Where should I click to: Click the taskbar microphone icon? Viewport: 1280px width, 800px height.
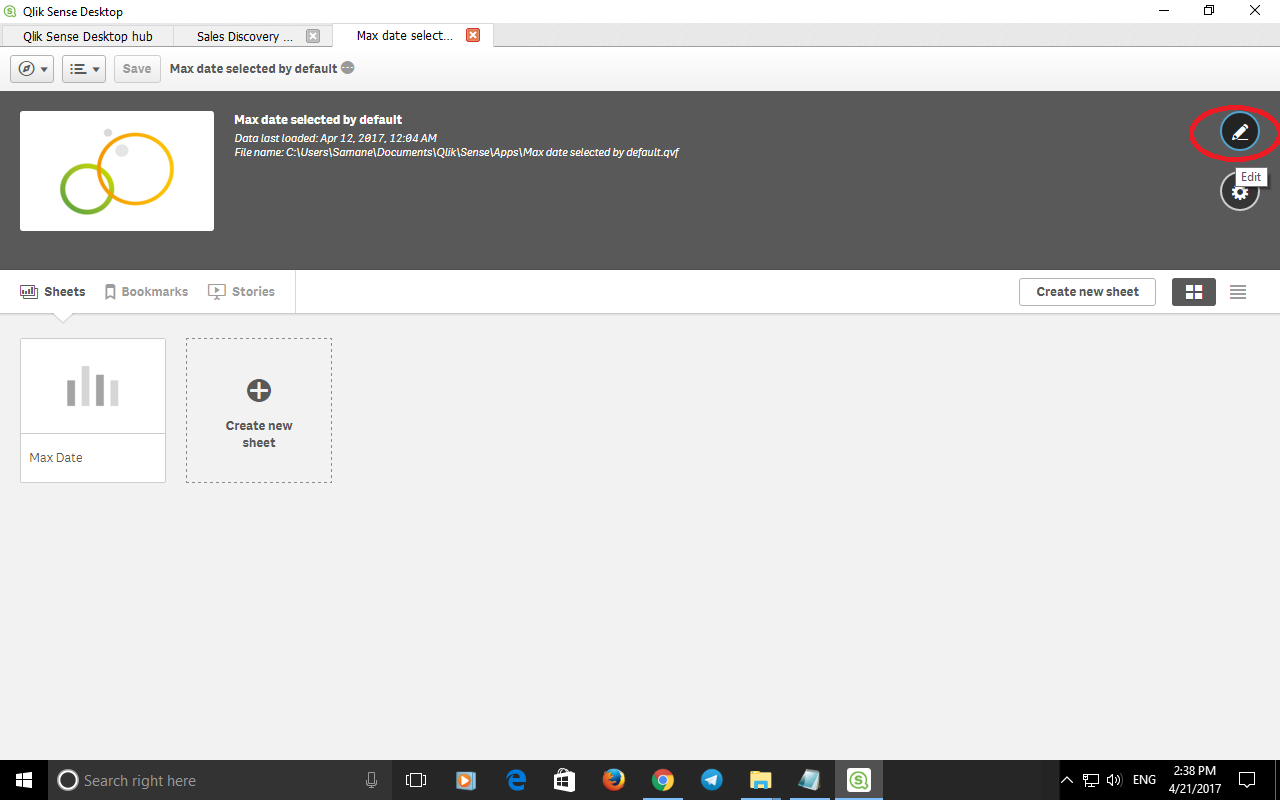point(372,780)
